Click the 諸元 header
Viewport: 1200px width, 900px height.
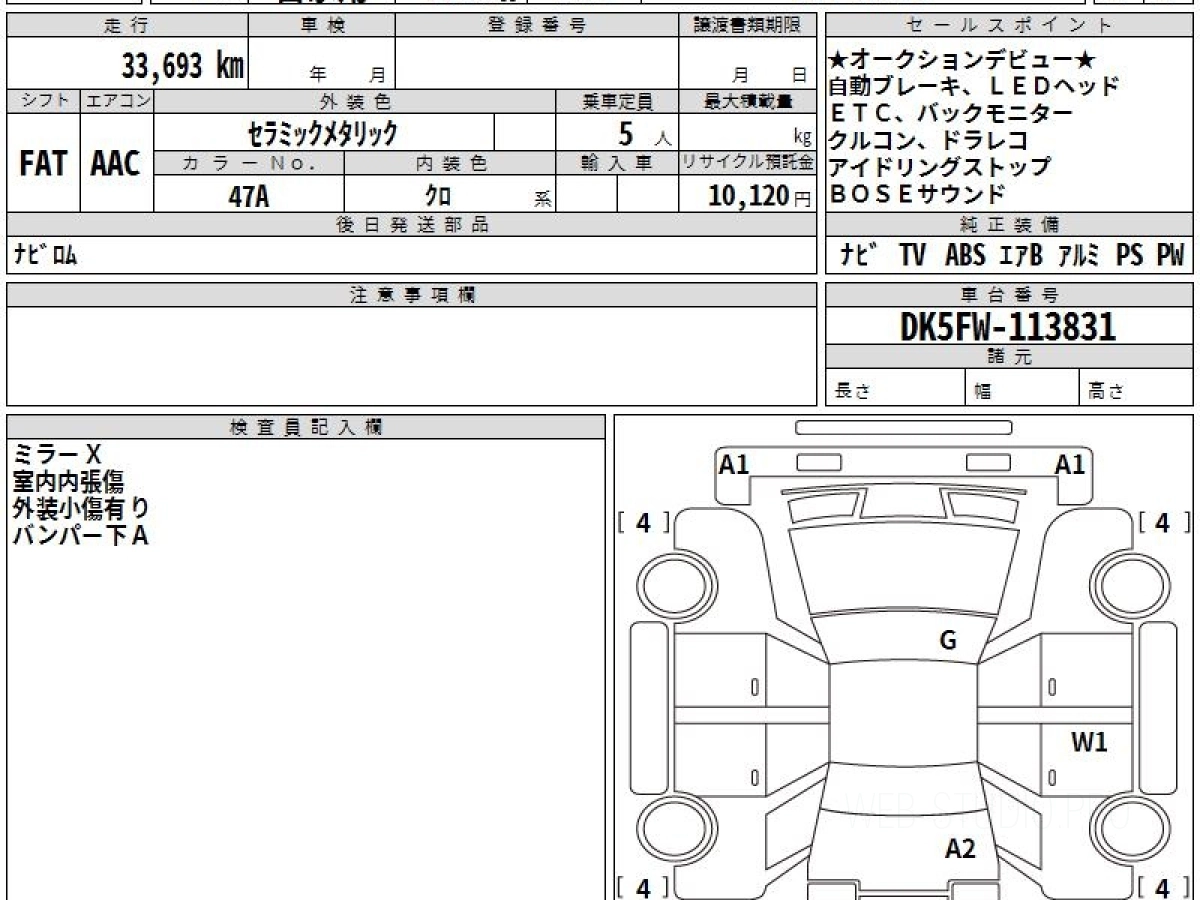(x=1010, y=358)
